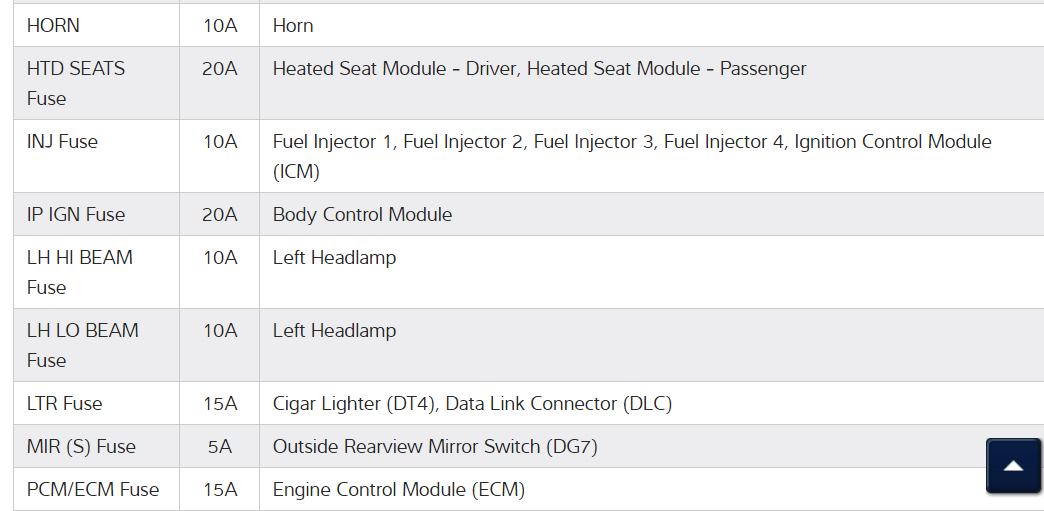Select the LH HI BEAM Fuse label
1044x511 pixels.
click(79, 272)
